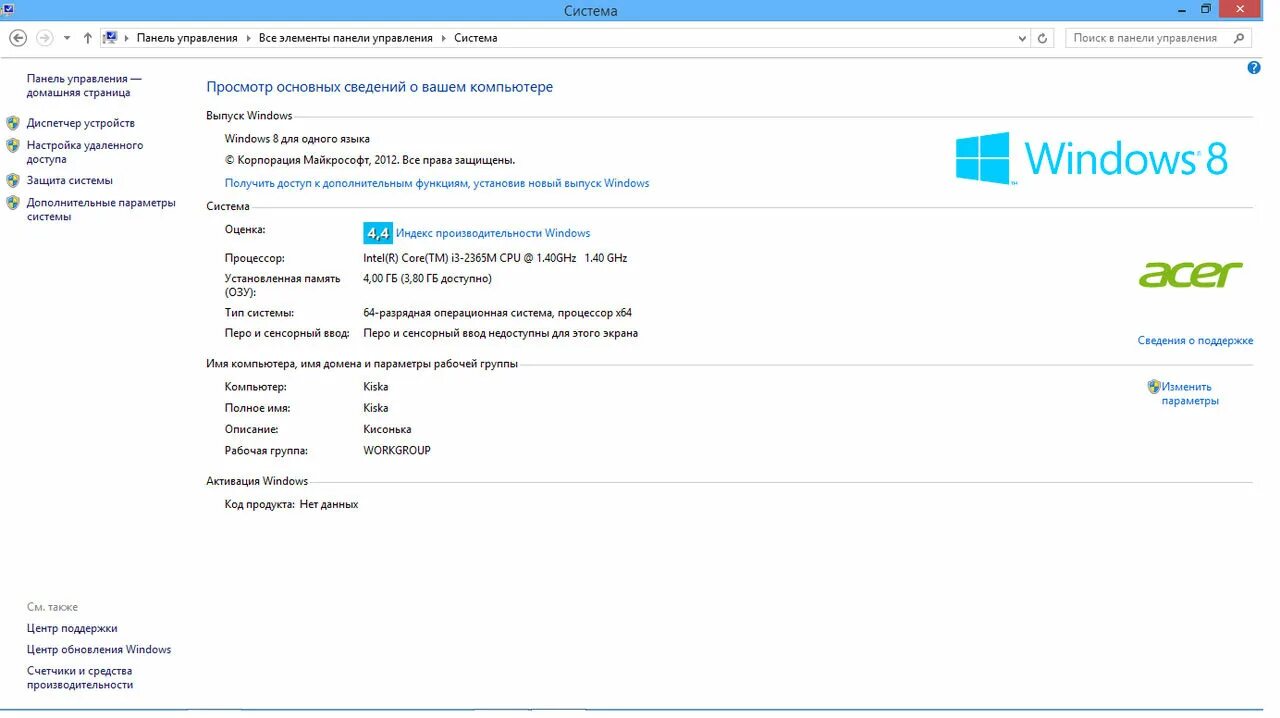Click the window system icon in title bar
This screenshot has height=718, width=1280.
click(x=7, y=9)
